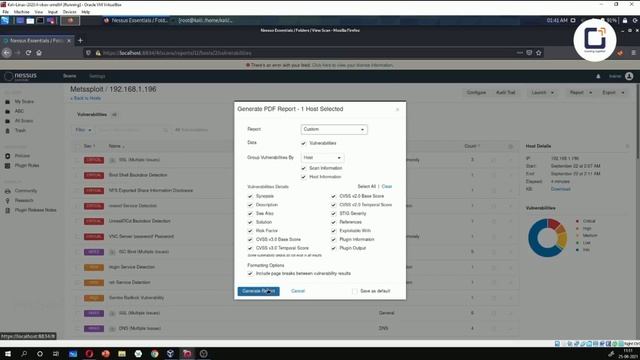The width and height of the screenshot is (640, 360).
Task: Uncheck the Description checkbox
Action: point(250,205)
